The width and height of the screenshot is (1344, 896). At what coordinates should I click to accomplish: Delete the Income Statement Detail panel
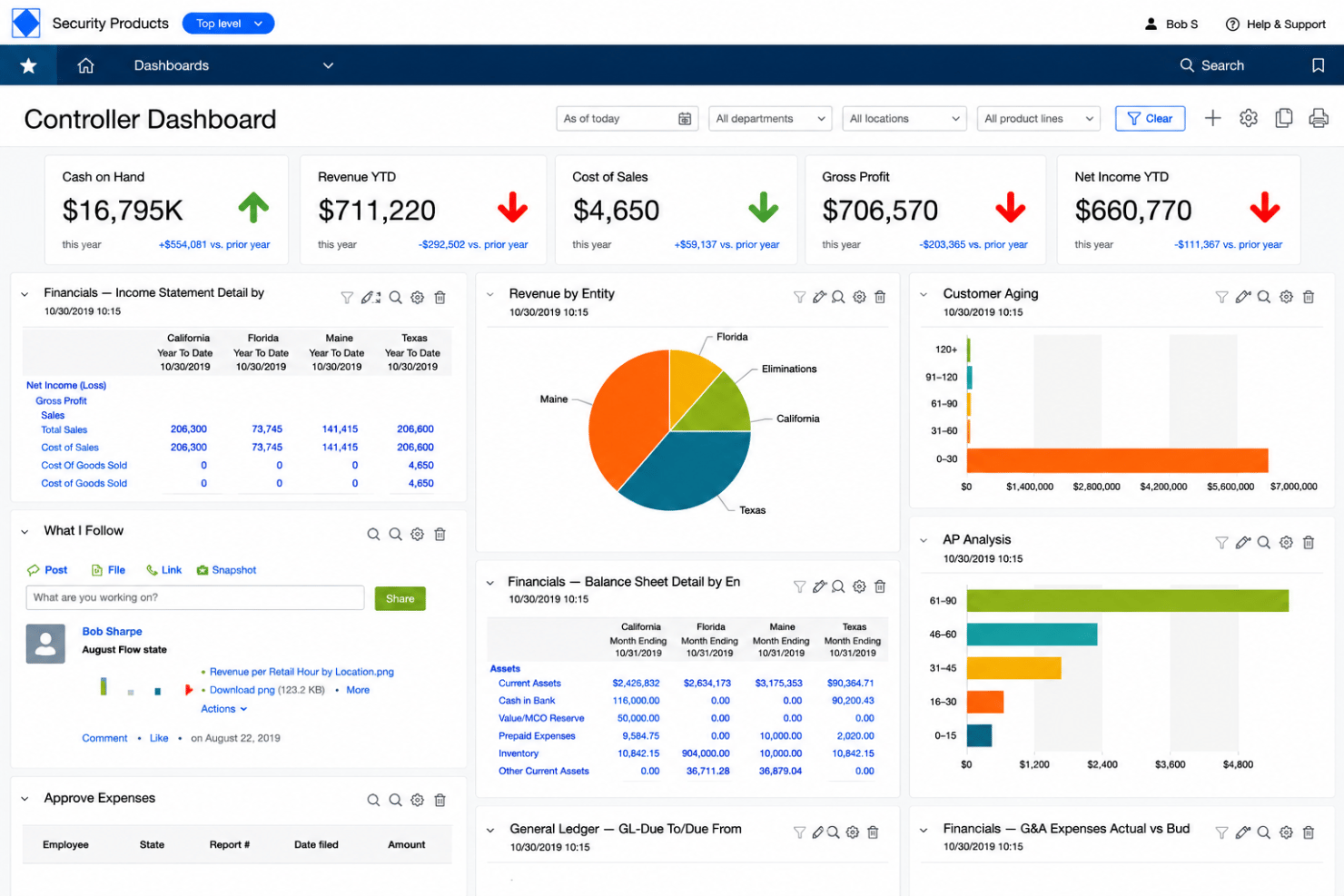coord(440,298)
